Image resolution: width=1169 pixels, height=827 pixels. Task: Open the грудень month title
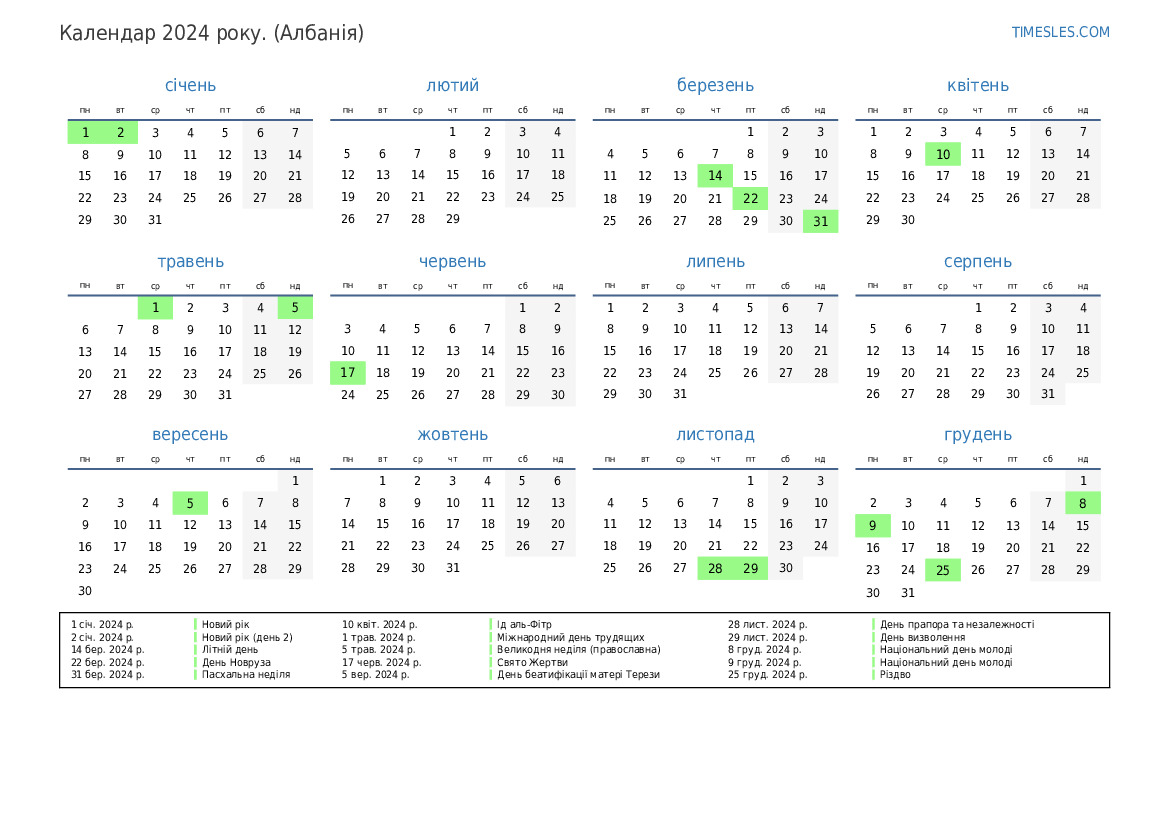(977, 435)
